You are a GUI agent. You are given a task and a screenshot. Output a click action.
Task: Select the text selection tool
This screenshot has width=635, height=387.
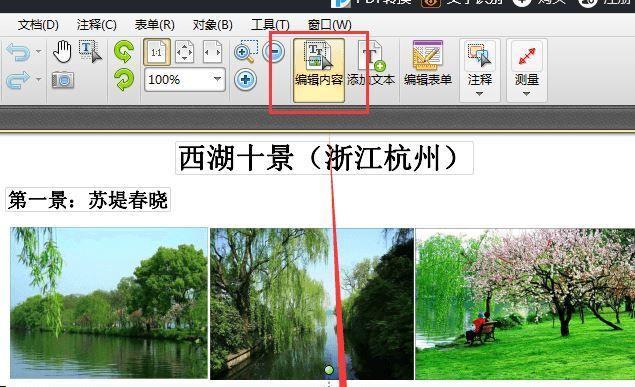click(x=90, y=52)
